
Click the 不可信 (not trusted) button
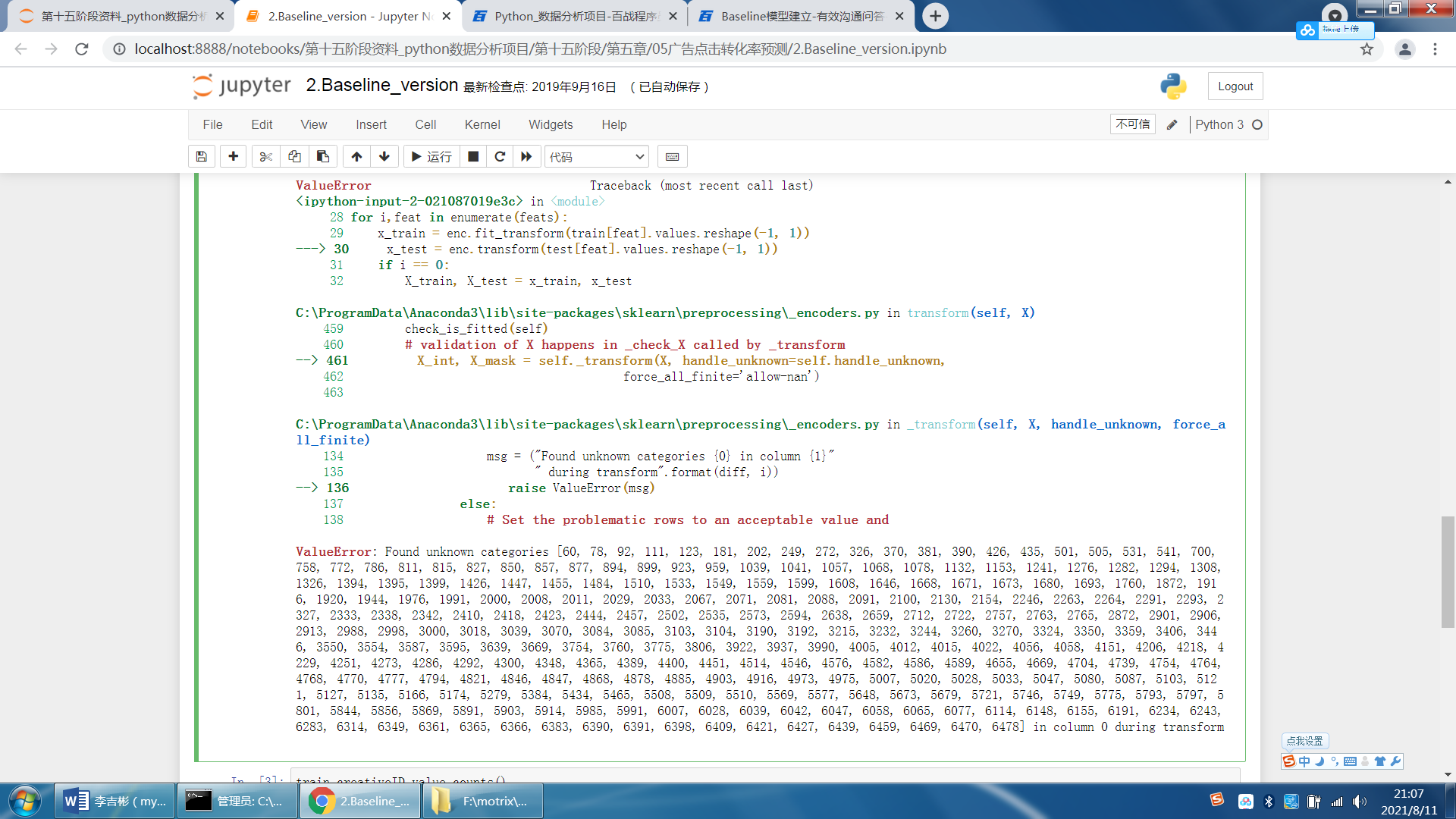pyautogui.click(x=1133, y=124)
